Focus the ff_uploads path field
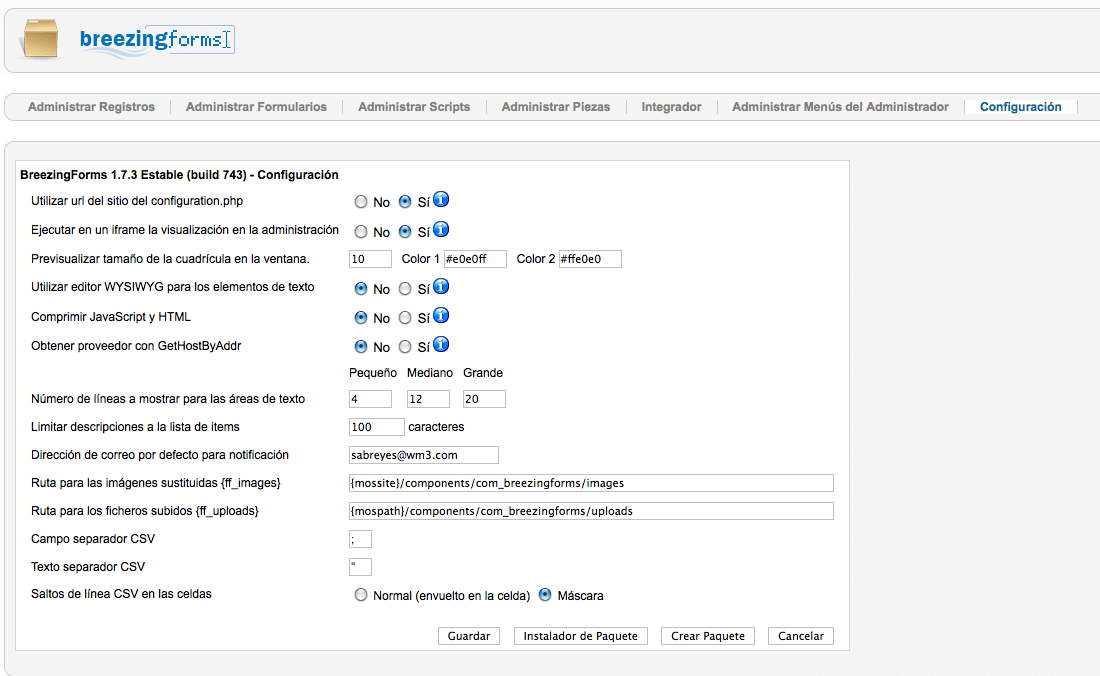Image resolution: width=1100 pixels, height=676 pixels. pyautogui.click(x=591, y=511)
